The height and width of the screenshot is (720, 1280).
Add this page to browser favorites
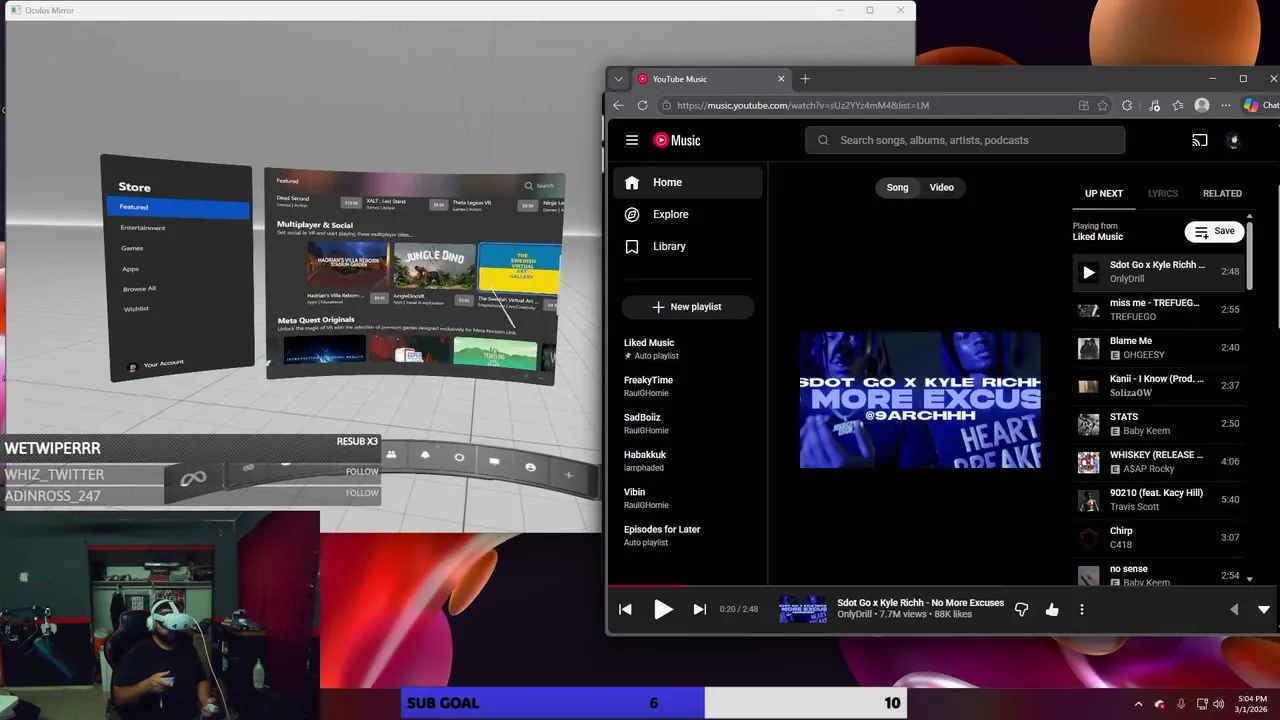1102,105
